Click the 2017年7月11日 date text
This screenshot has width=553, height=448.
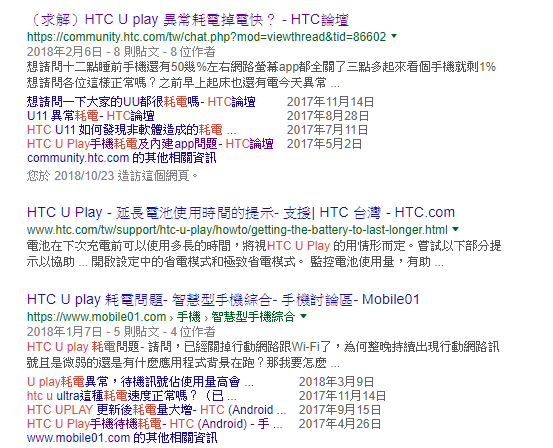point(327,130)
